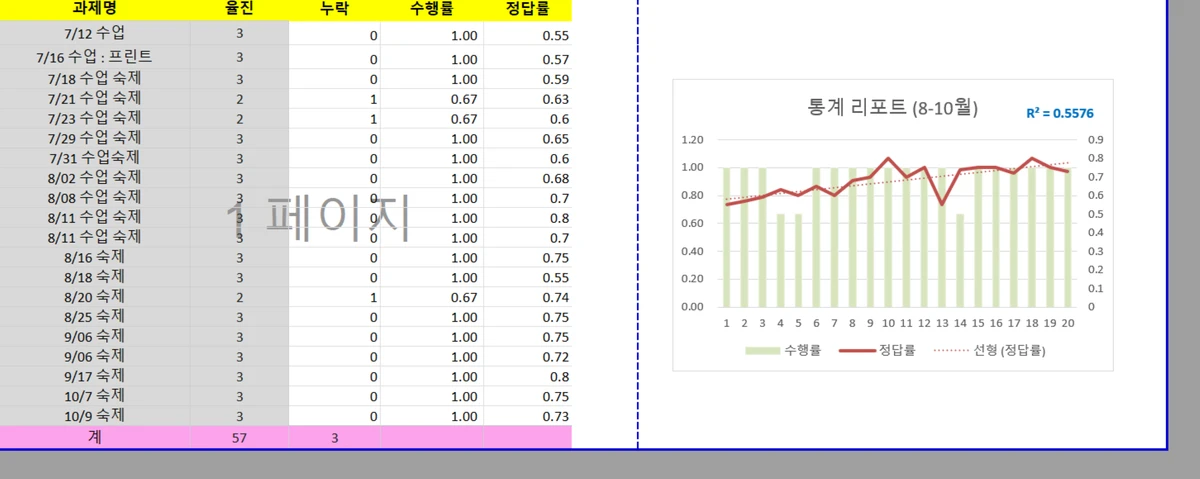
Task: Select the pink 계 total label cell
Action: pos(94,436)
